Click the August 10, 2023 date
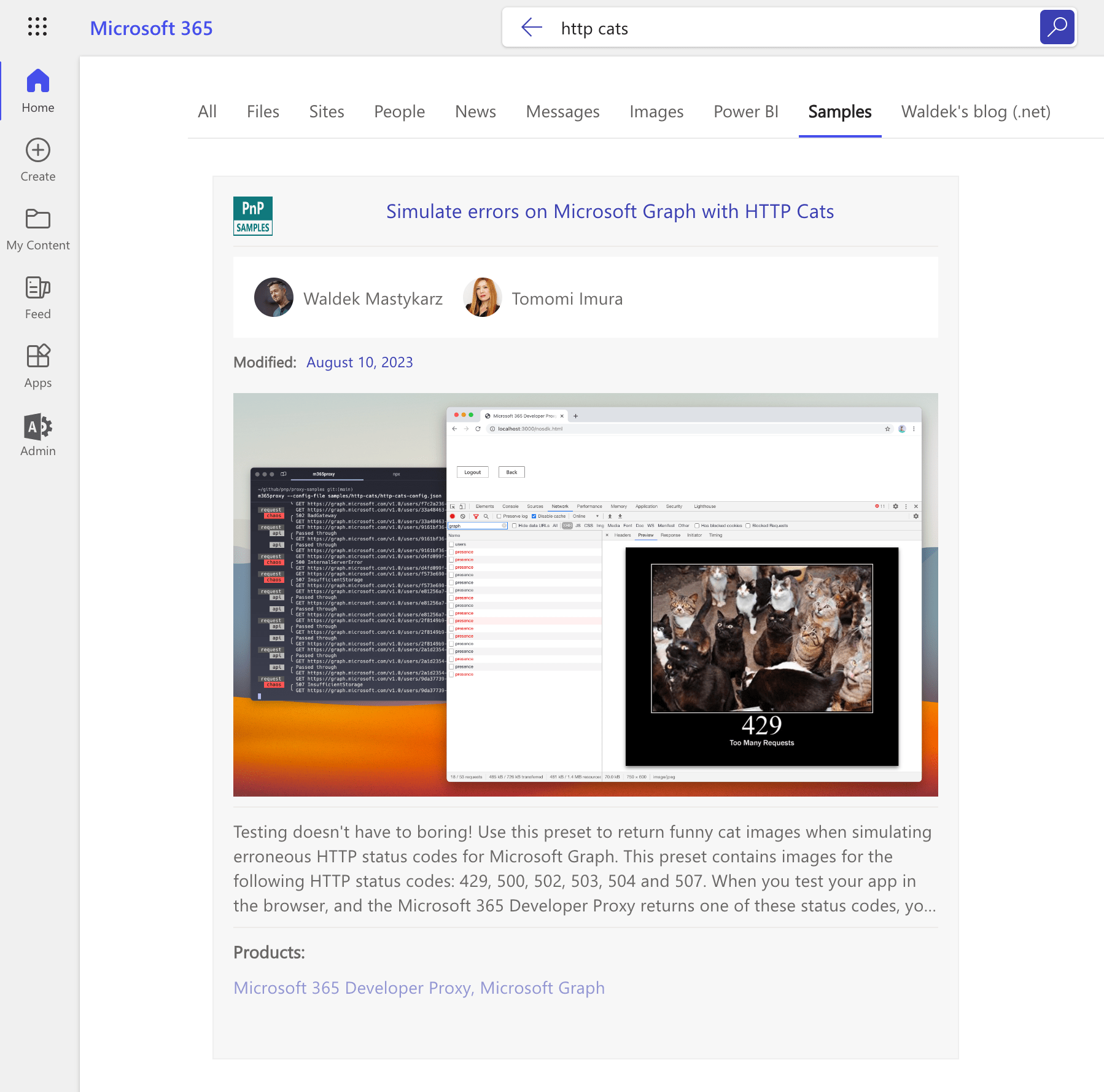 click(360, 362)
